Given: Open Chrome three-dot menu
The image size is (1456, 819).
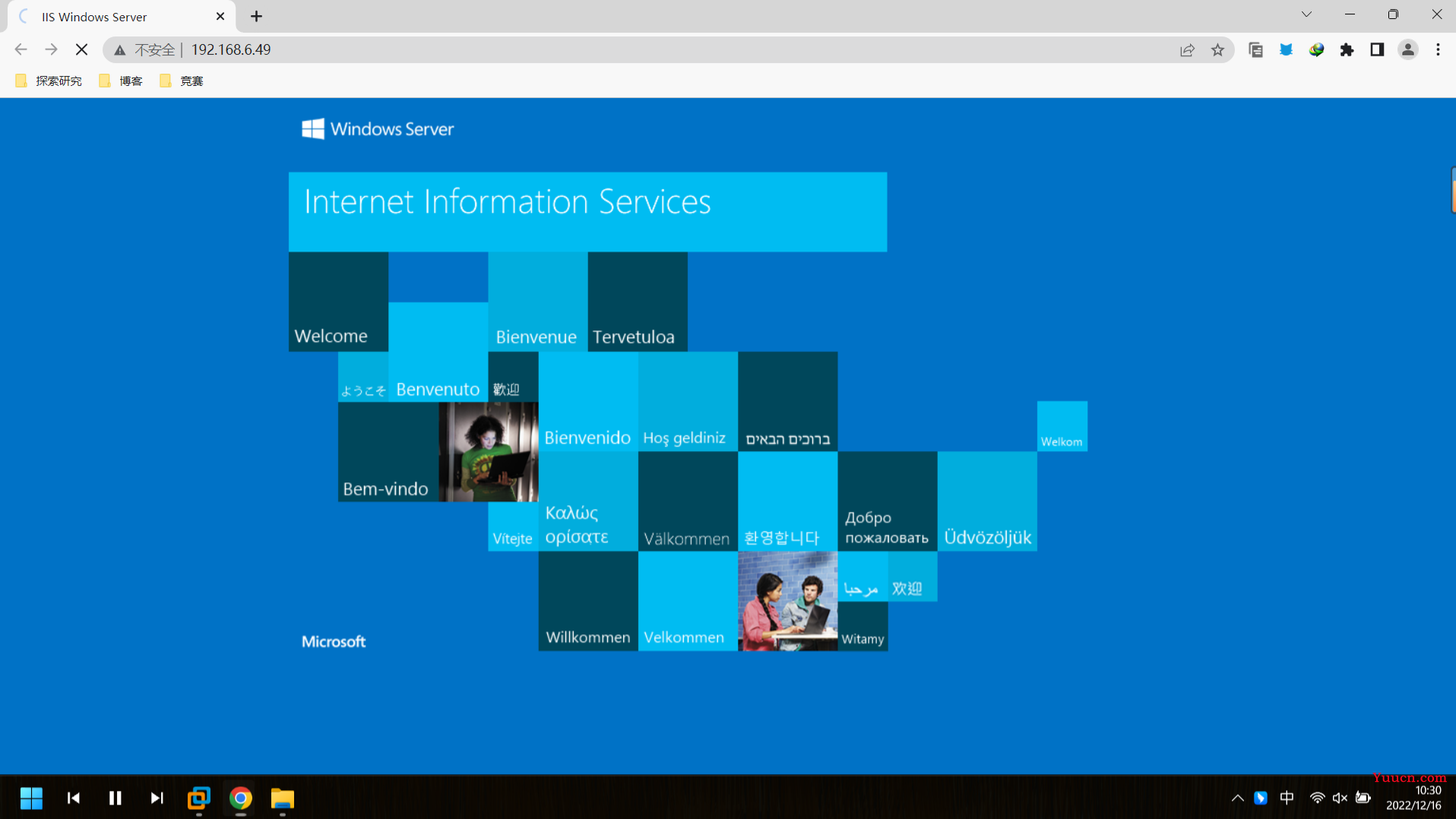Looking at the screenshot, I should (x=1438, y=50).
